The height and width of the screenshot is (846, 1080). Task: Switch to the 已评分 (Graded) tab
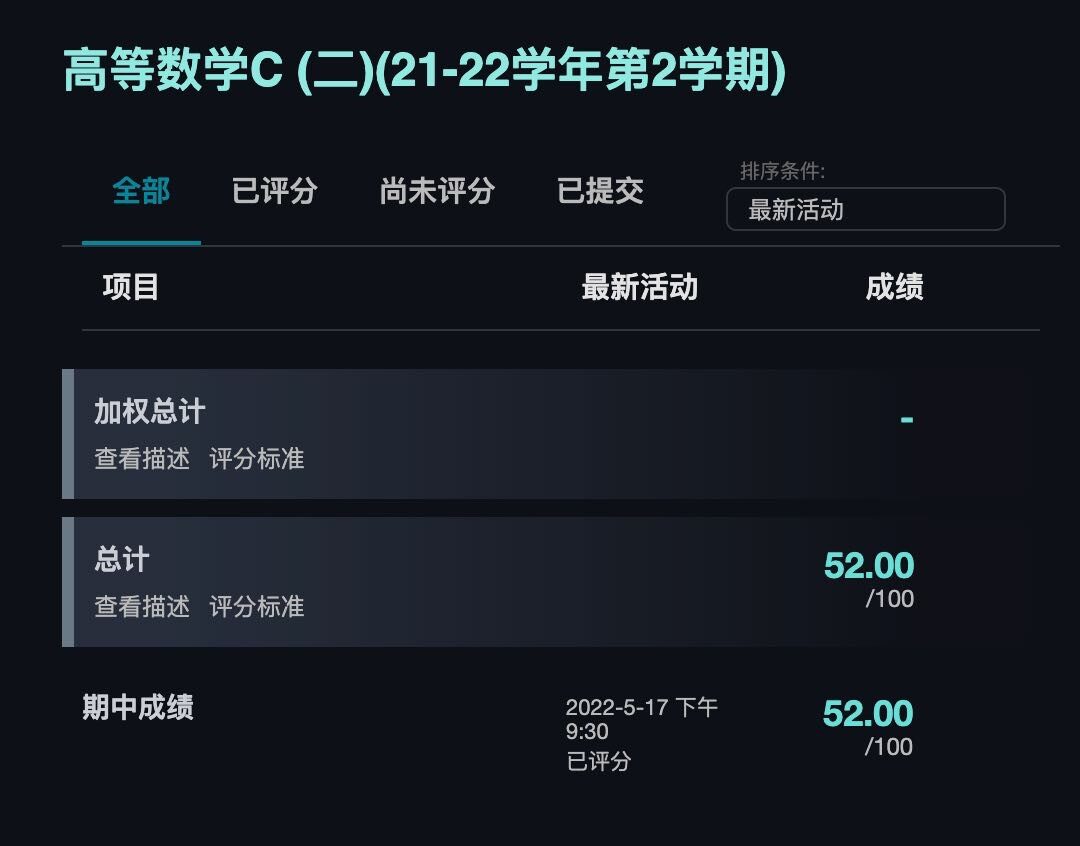coord(273,192)
